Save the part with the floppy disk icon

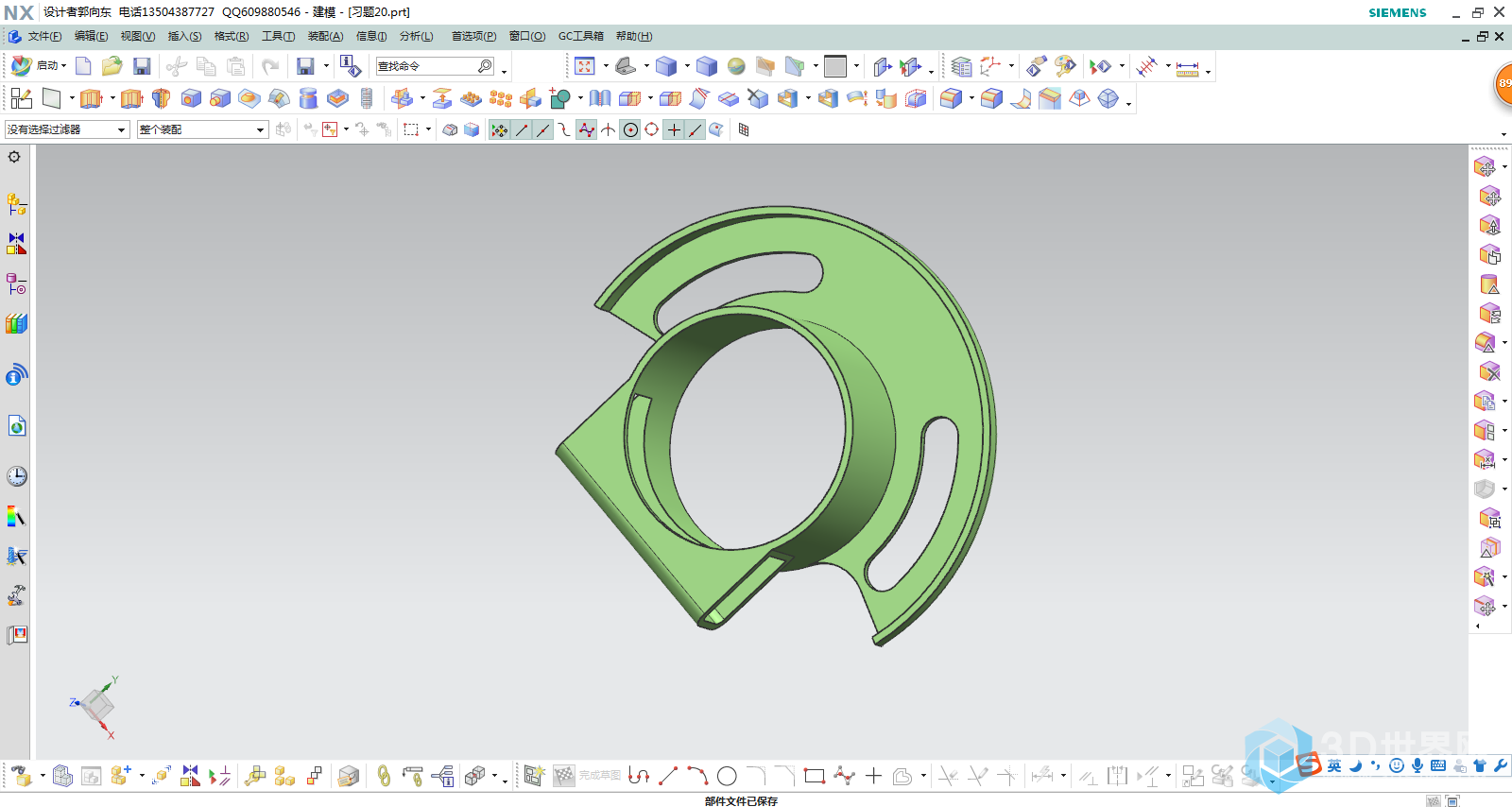coord(142,66)
